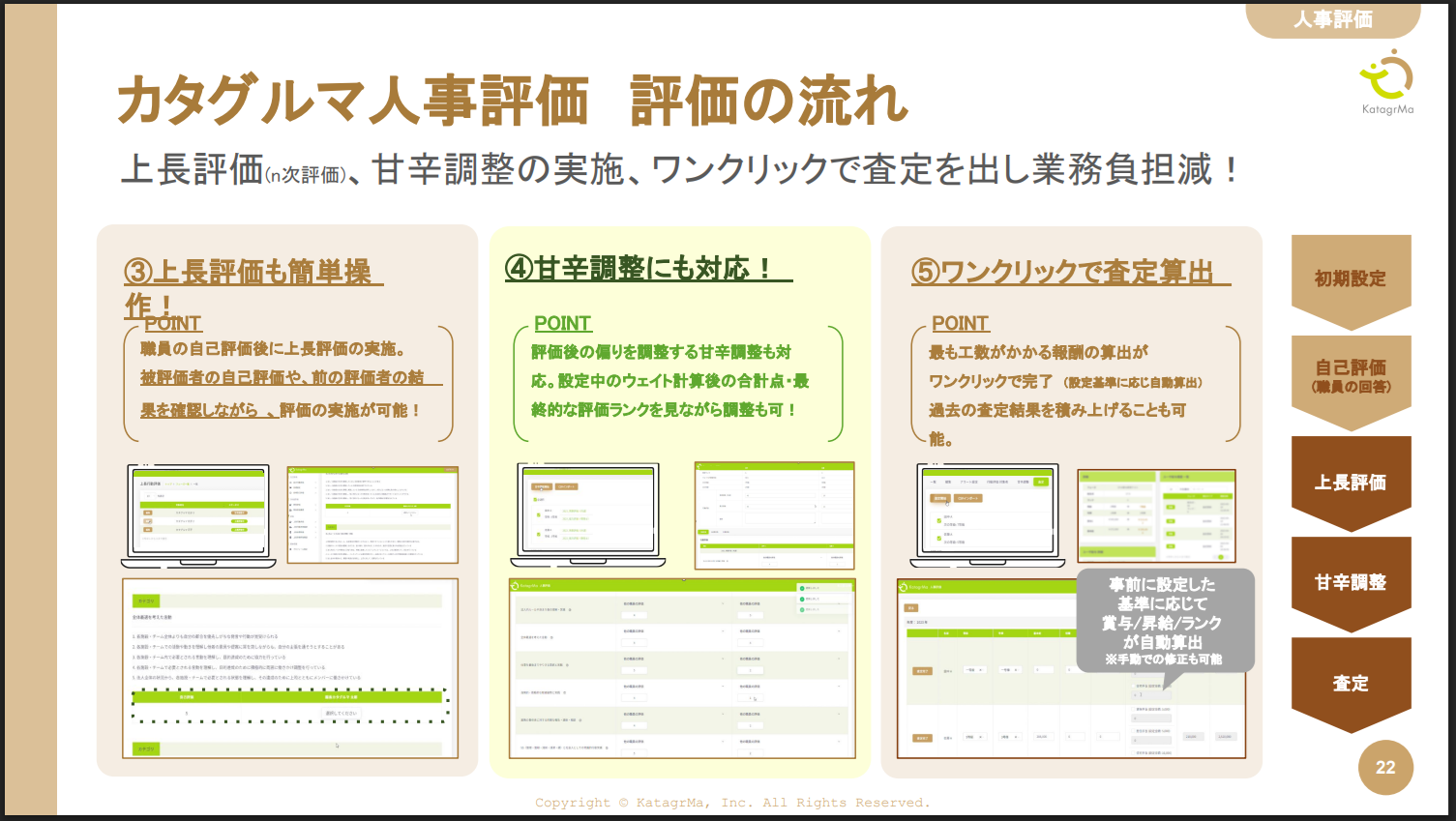Click the KatagrMa logo in the corner
Screen dimensions: 1456x821
tap(1386, 83)
